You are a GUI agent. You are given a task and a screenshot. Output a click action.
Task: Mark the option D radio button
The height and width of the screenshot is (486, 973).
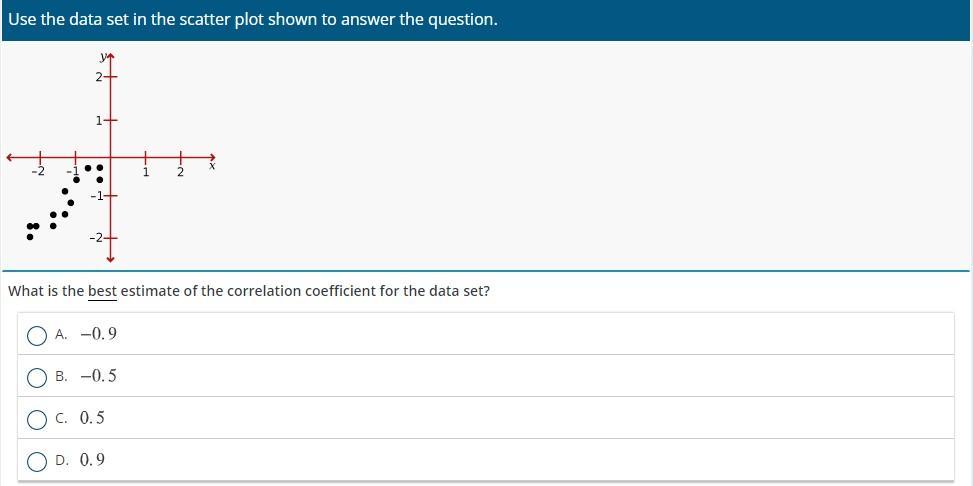click(37, 461)
